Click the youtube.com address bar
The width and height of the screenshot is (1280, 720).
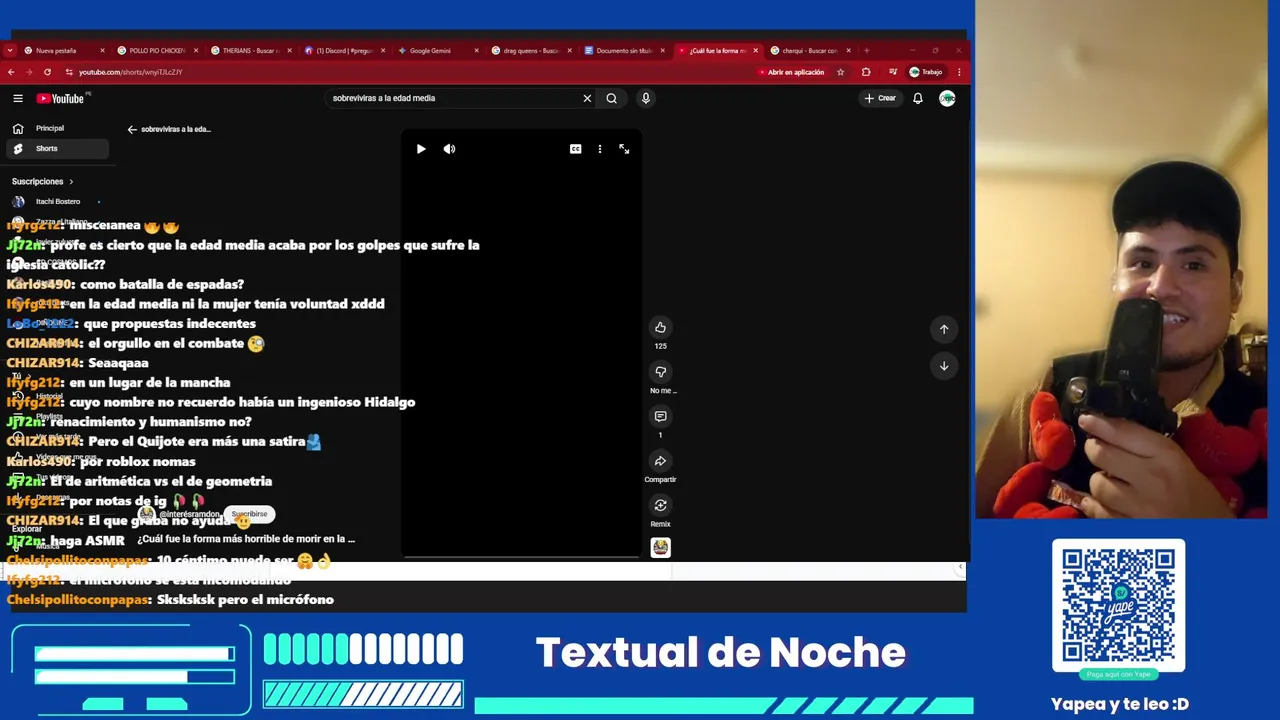[x=400, y=72]
